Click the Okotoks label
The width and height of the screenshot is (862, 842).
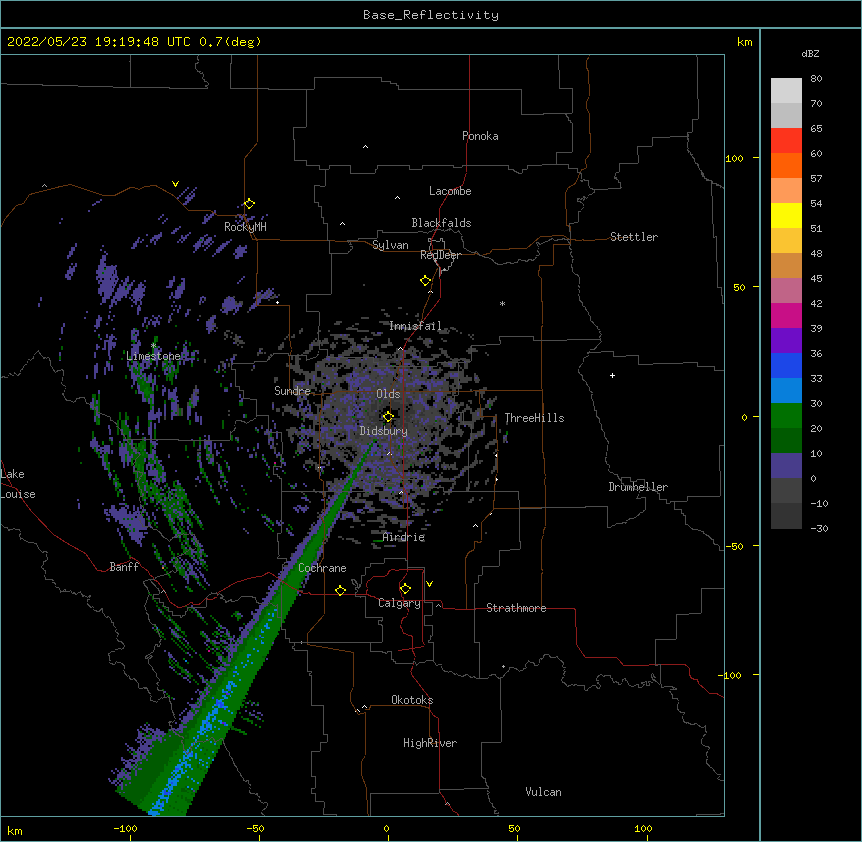(412, 700)
